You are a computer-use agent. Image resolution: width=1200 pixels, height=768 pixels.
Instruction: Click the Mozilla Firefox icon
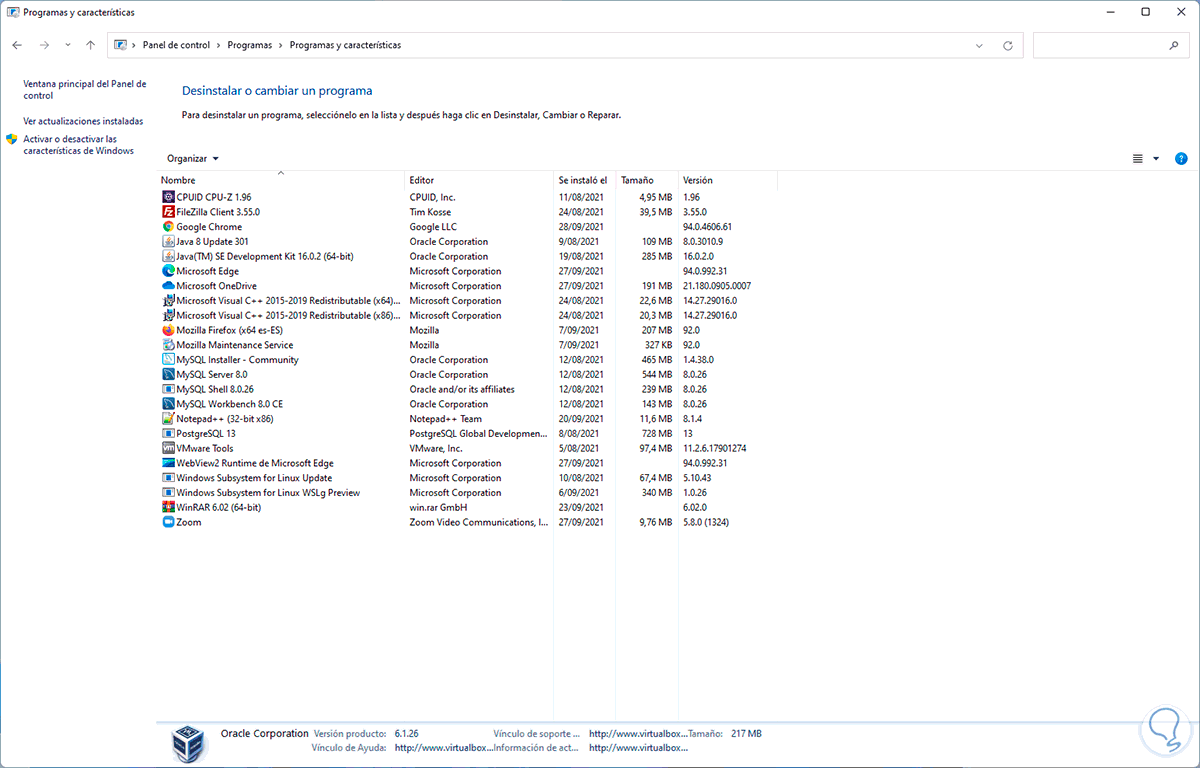pyautogui.click(x=168, y=330)
